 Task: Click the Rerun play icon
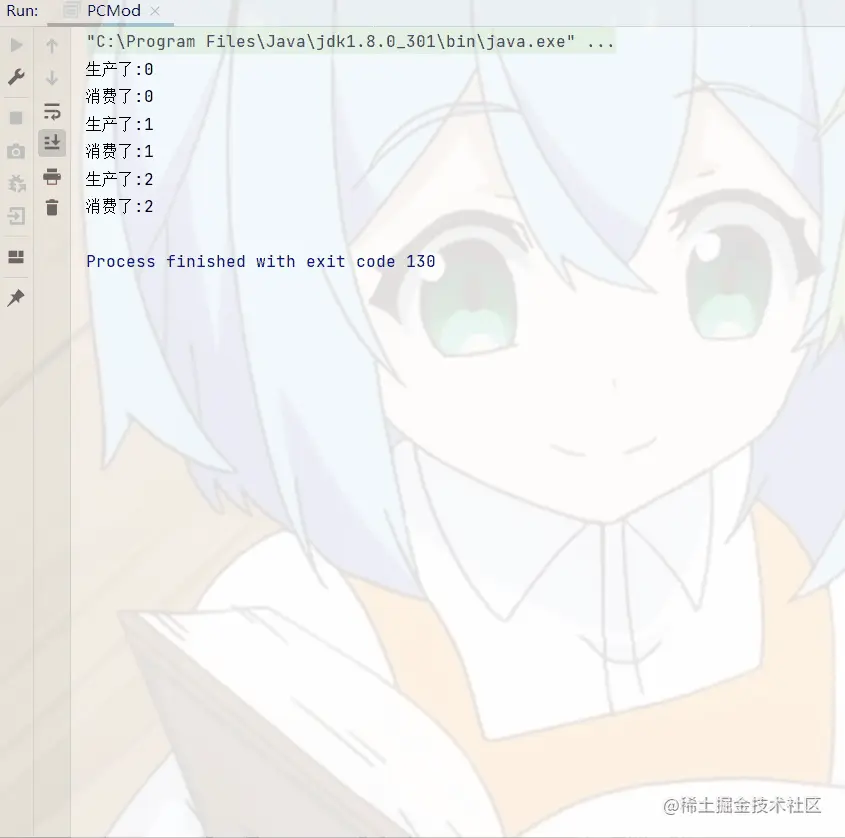[x=17, y=45]
